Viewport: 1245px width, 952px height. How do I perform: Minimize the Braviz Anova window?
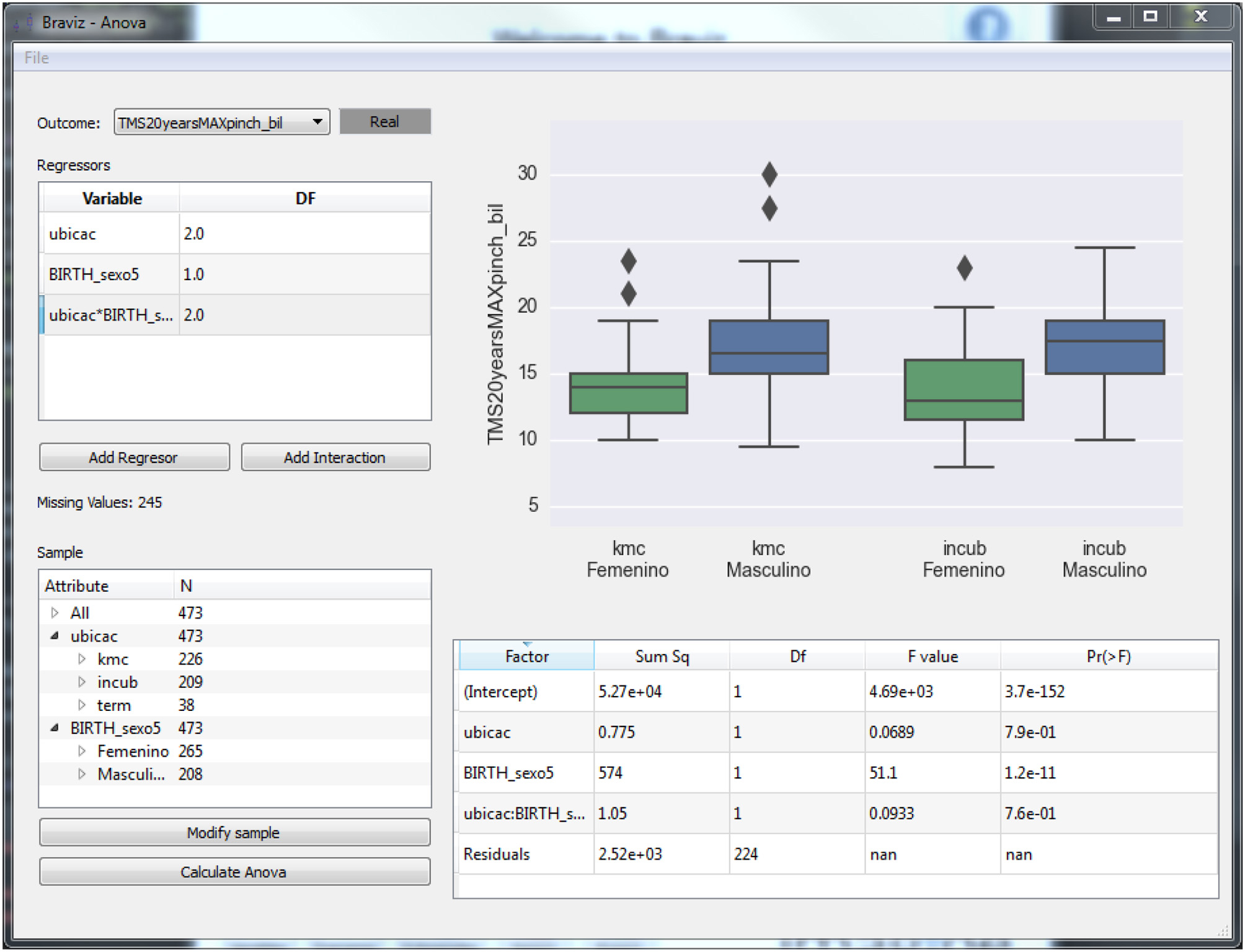(x=1114, y=17)
